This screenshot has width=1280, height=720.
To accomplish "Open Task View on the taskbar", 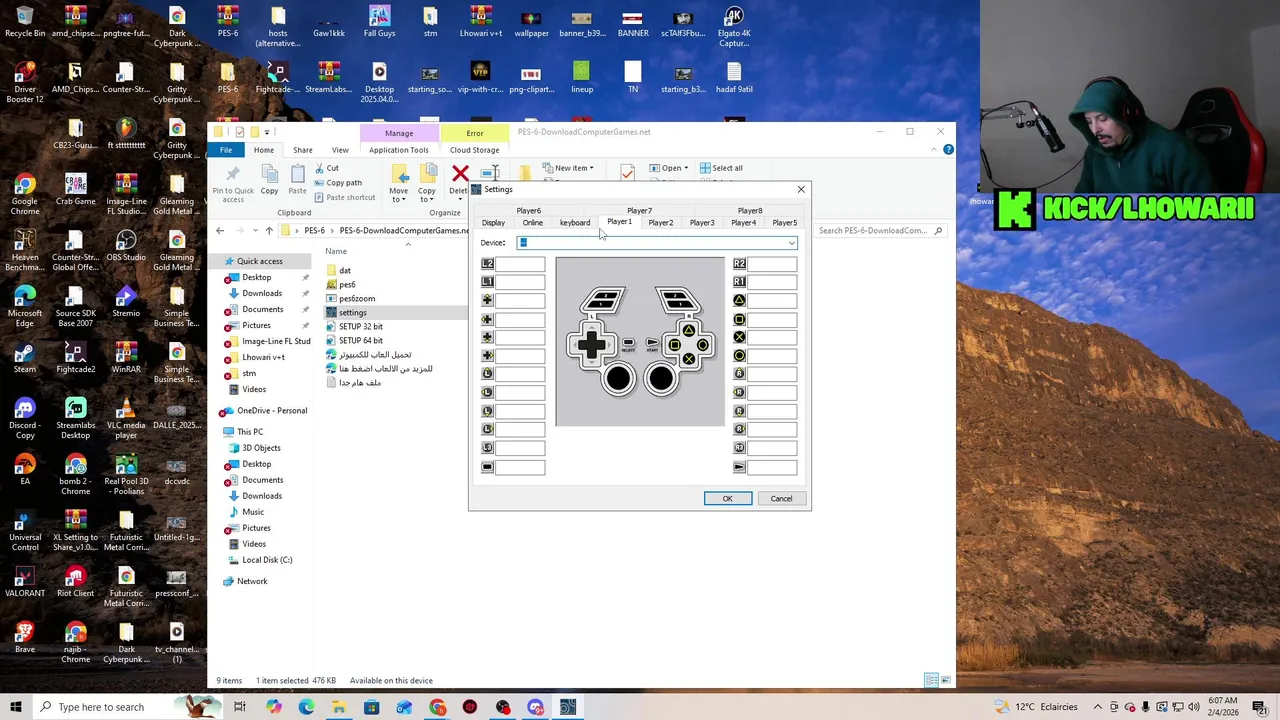I will click(x=240, y=707).
